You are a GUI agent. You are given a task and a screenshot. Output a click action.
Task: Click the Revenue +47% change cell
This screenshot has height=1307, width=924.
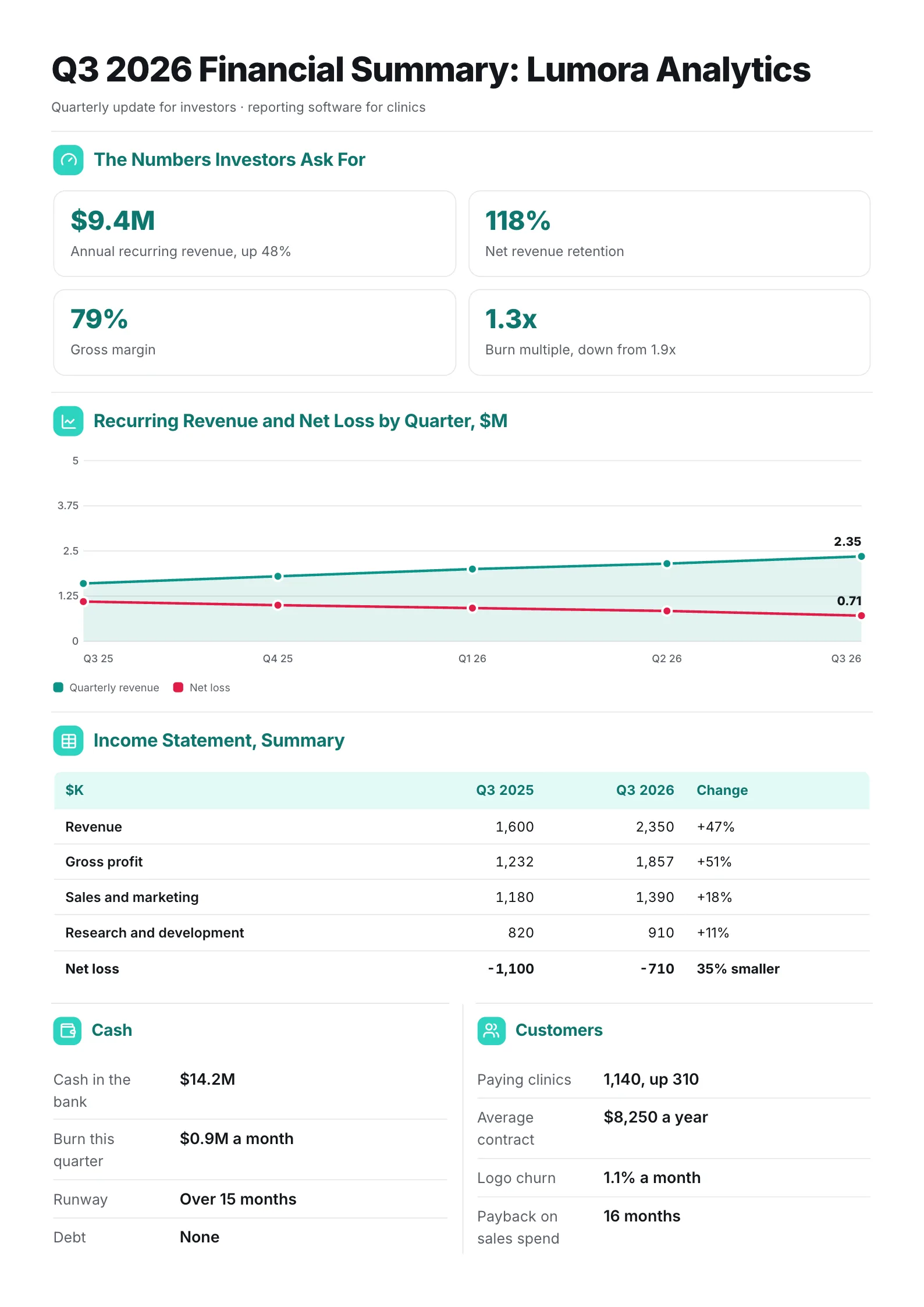716,827
